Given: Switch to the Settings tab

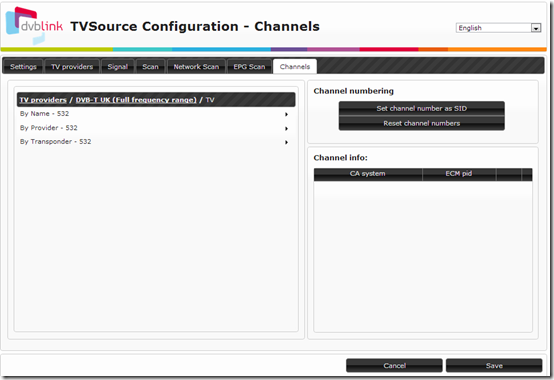Looking at the screenshot, I should tap(23, 66).
